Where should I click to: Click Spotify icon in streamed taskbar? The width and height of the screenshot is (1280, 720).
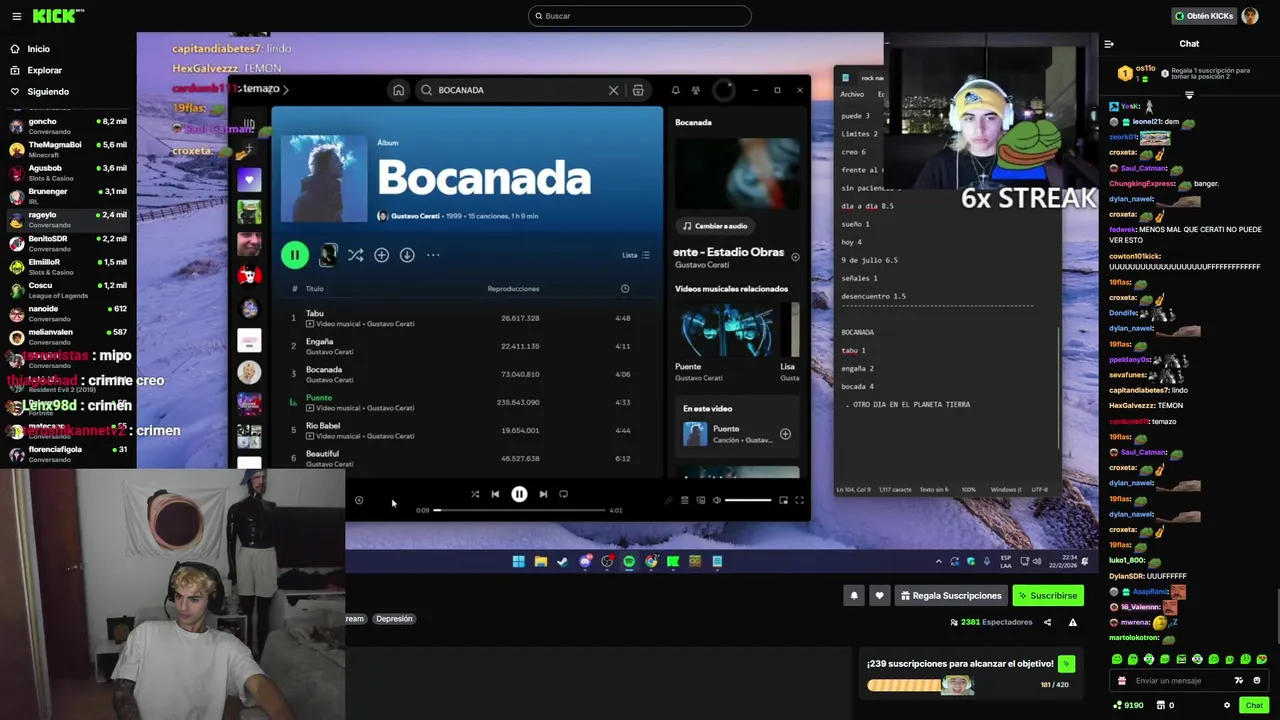(629, 562)
